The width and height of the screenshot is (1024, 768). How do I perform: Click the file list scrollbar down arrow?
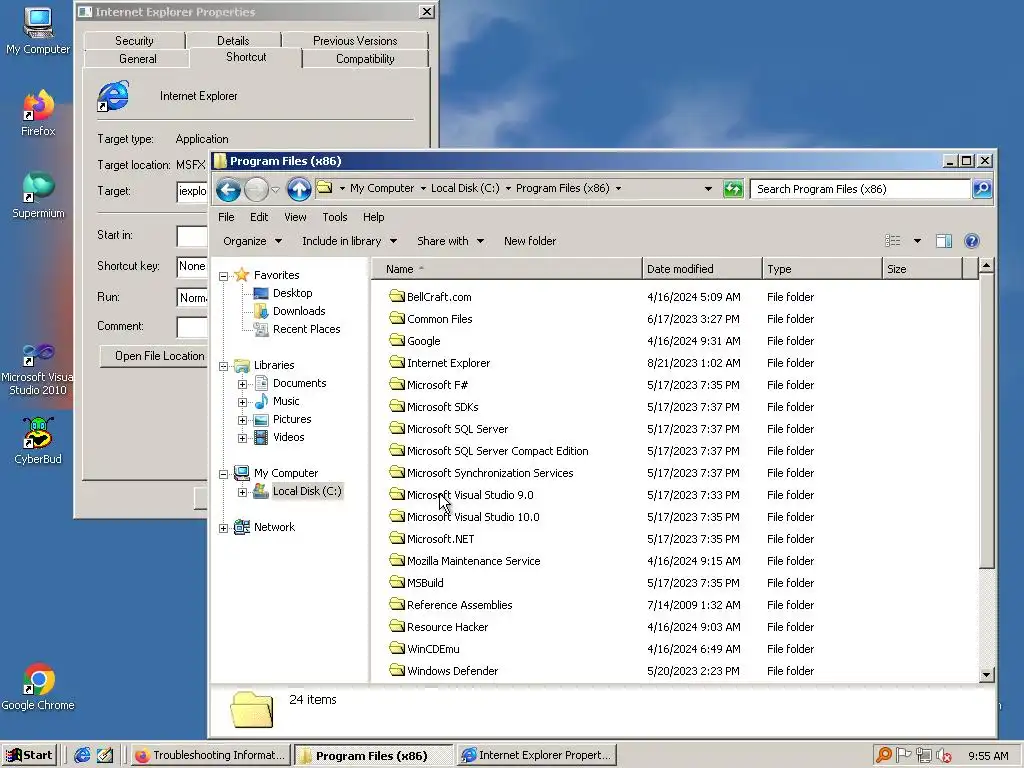tap(986, 675)
